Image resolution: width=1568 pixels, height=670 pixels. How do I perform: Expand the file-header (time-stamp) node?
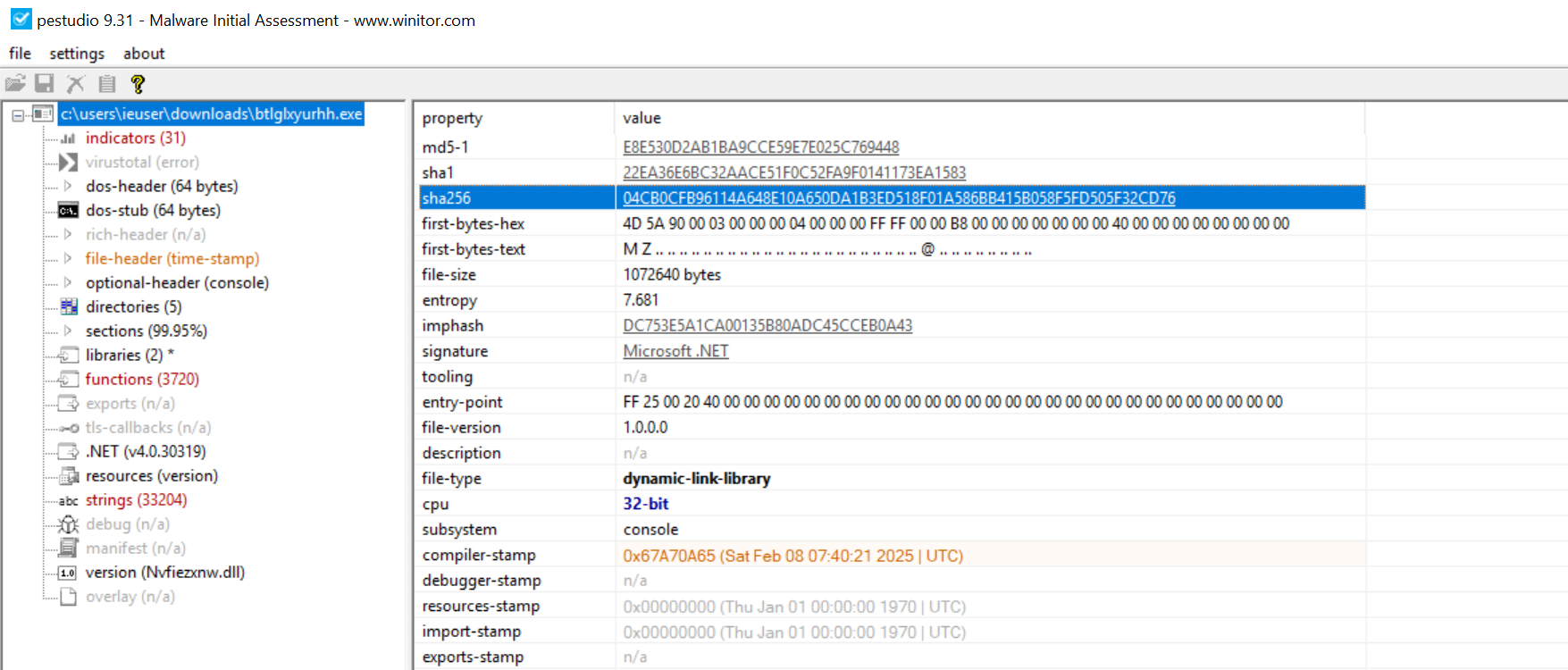(68, 258)
